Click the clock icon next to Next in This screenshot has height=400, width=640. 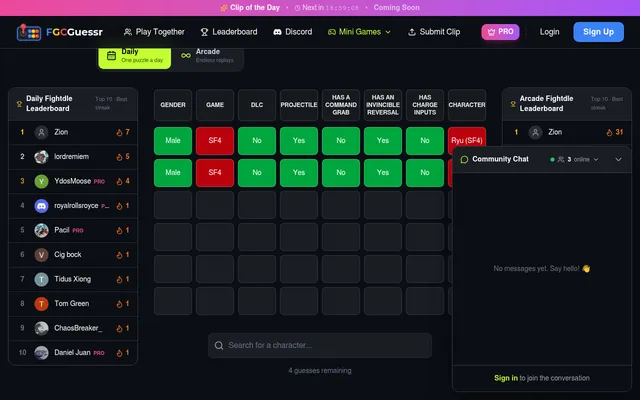tap(297, 8)
